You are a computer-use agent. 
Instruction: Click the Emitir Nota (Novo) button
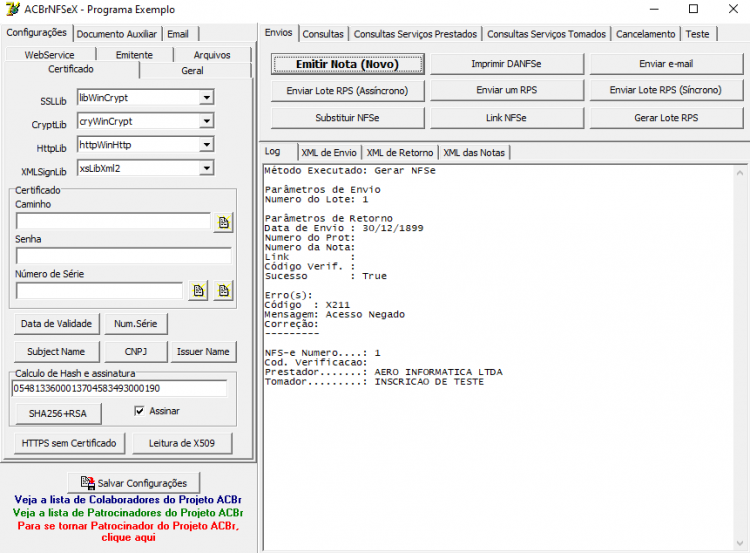(x=347, y=64)
